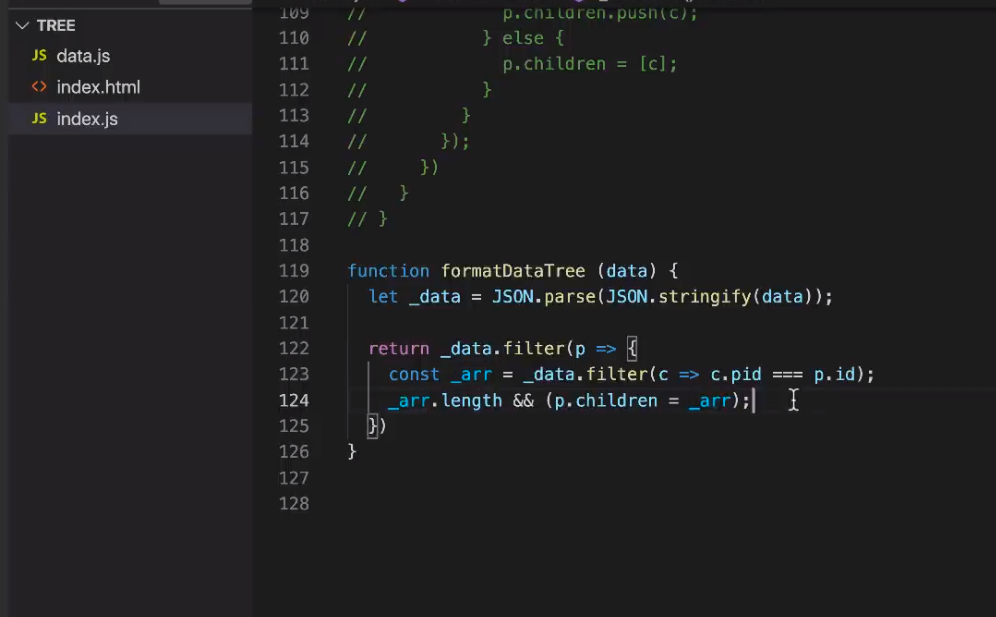The width and height of the screenshot is (996, 617).
Task: Select index.js in the explorer
Action: pyautogui.click(x=87, y=119)
